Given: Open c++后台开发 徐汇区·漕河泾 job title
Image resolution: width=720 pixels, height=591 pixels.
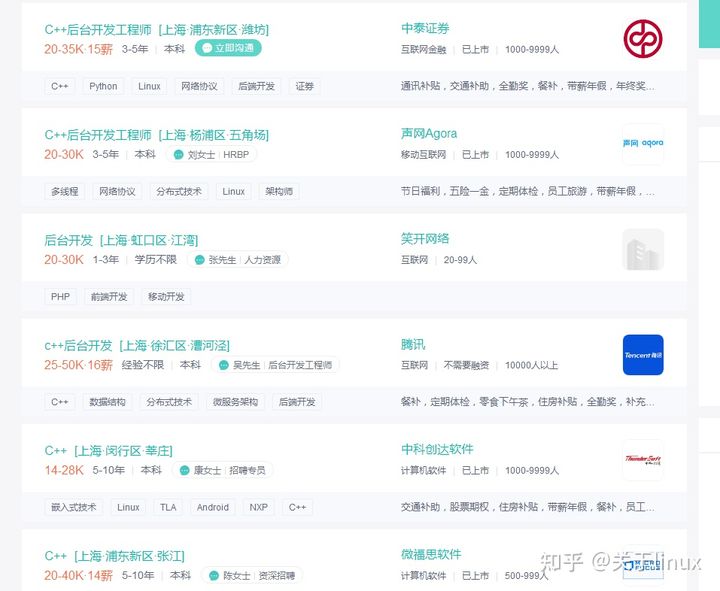Looking at the screenshot, I should pyautogui.click(x=137, y=345).
